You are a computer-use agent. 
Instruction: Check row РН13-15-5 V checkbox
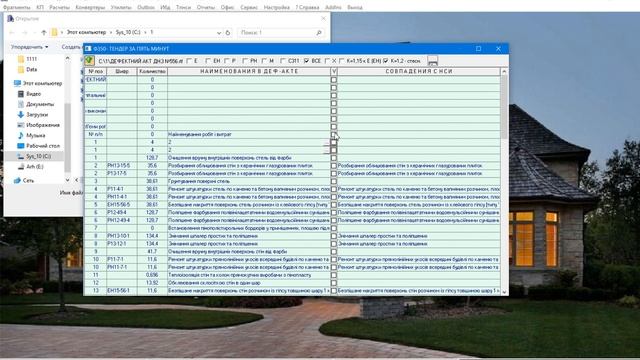tap(334, 166)
